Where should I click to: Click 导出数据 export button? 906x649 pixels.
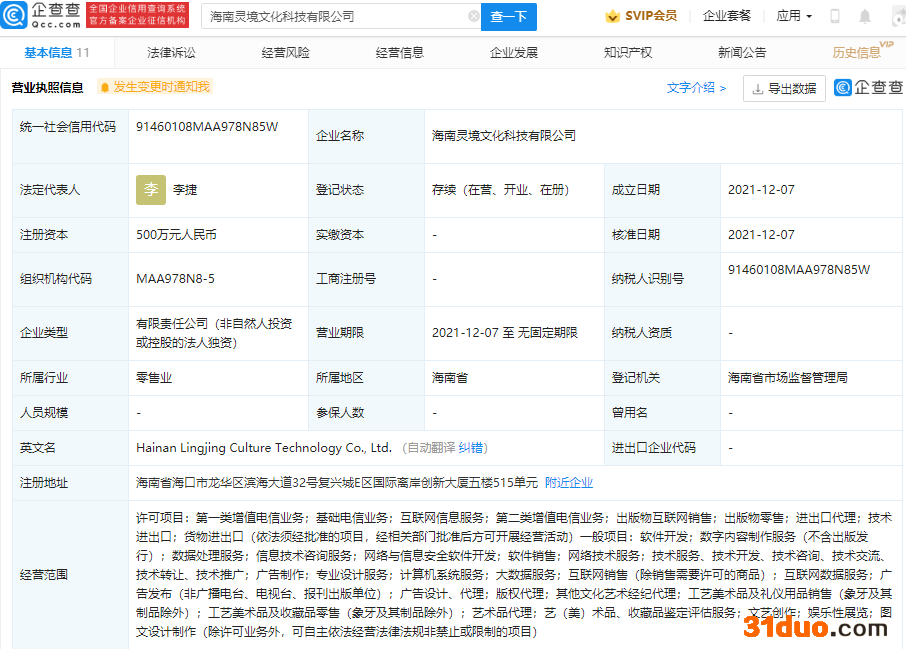point(784,88)
